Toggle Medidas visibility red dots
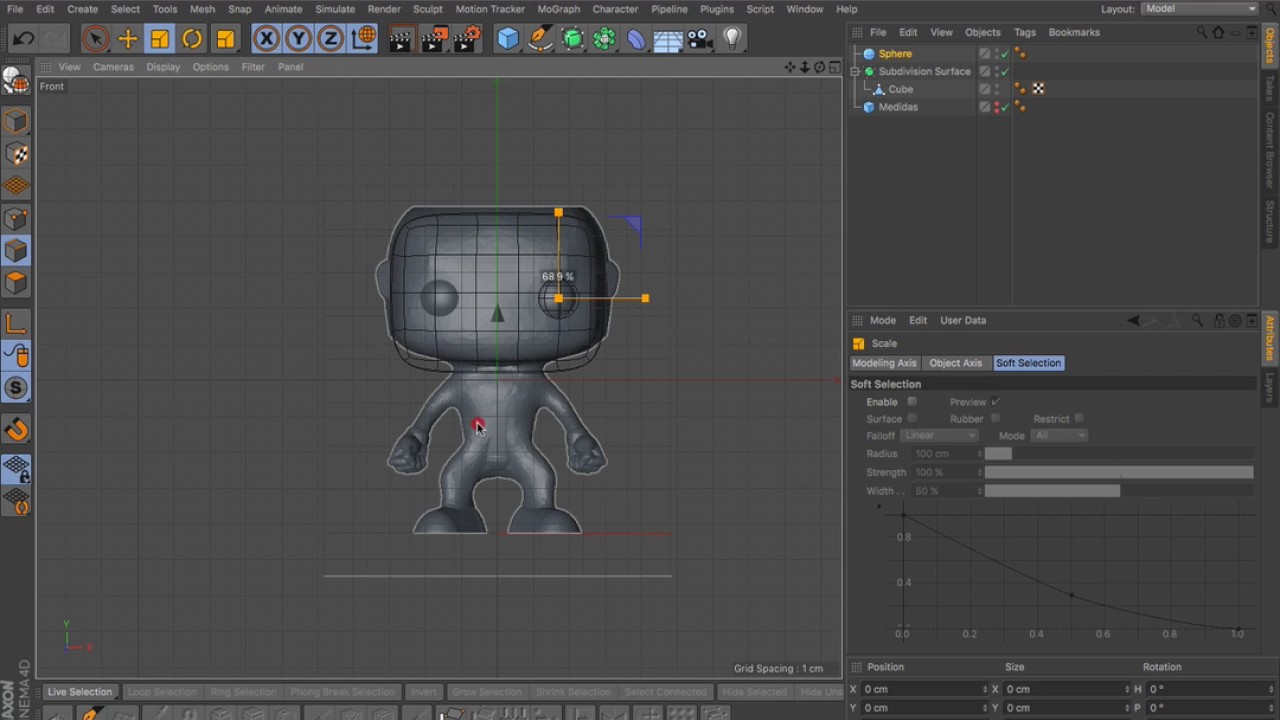 coord(996,107)
